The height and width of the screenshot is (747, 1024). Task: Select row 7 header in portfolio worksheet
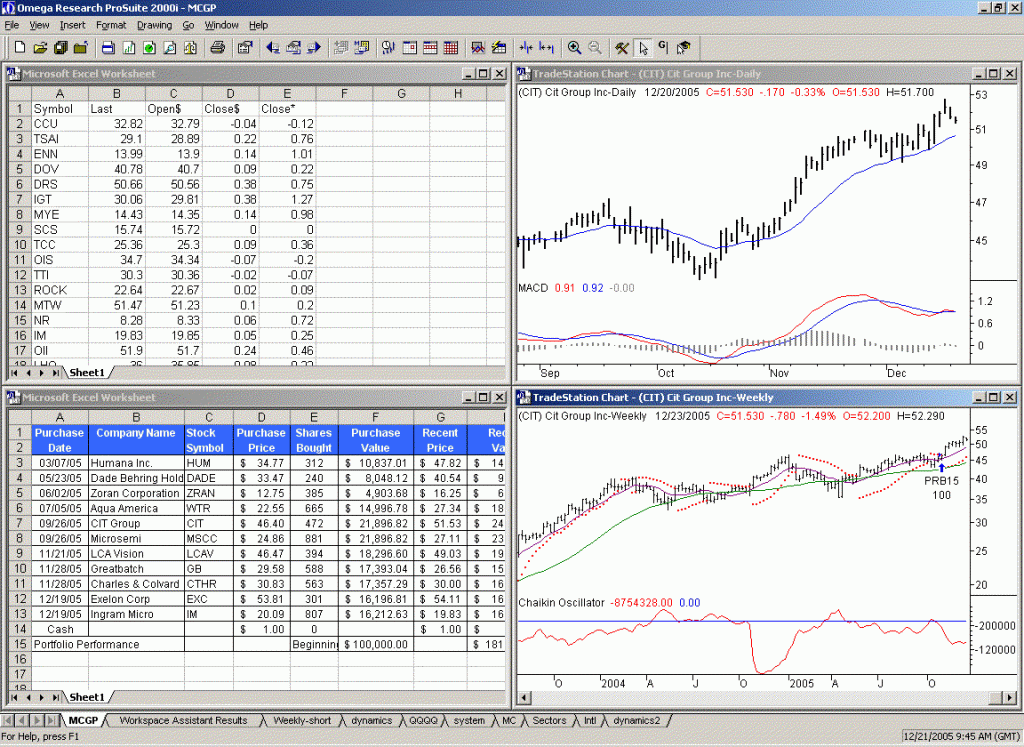tap(20, 523)
